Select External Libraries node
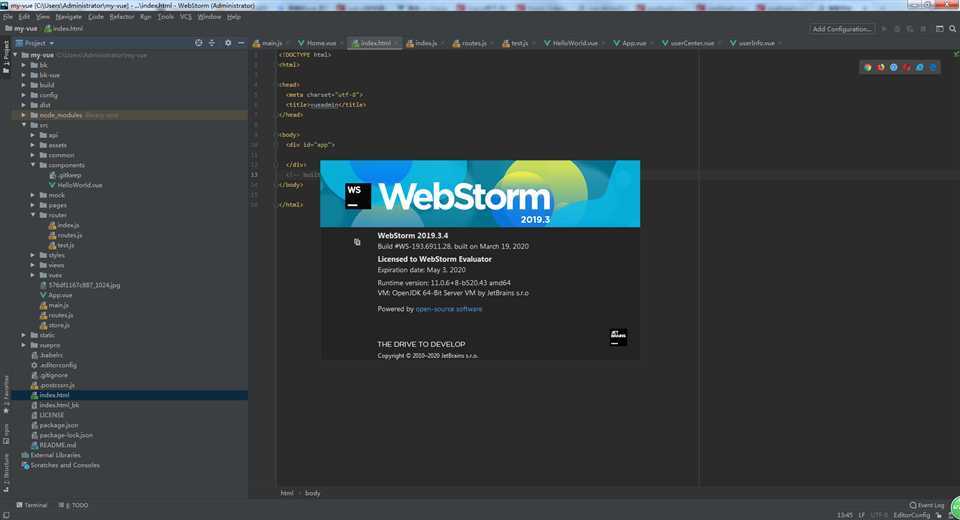The width and height of the screenshot is (960, 520). coord(51,455)
